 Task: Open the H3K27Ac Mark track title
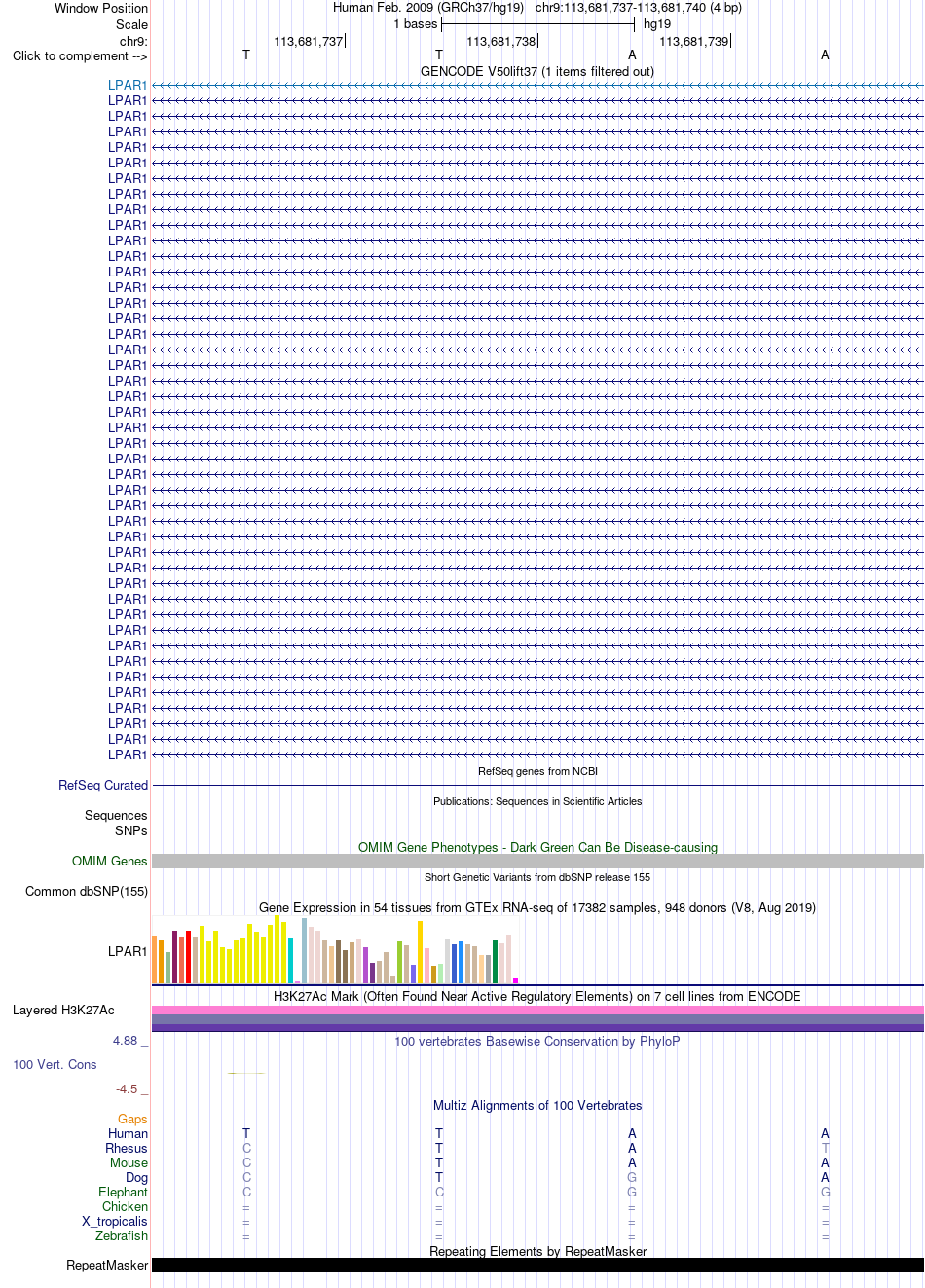537,996
